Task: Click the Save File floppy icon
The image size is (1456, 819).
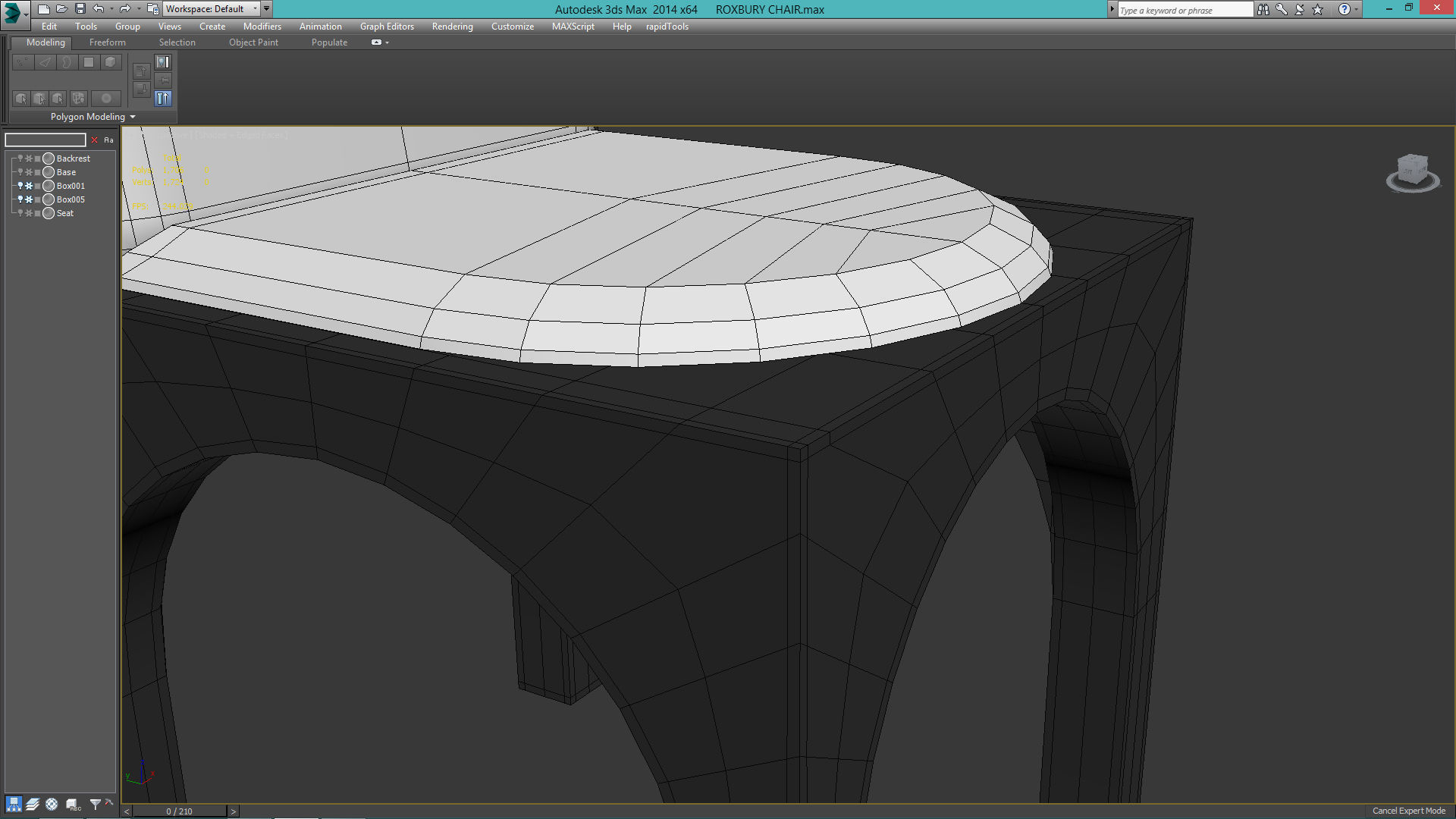Action: [80, 9]
